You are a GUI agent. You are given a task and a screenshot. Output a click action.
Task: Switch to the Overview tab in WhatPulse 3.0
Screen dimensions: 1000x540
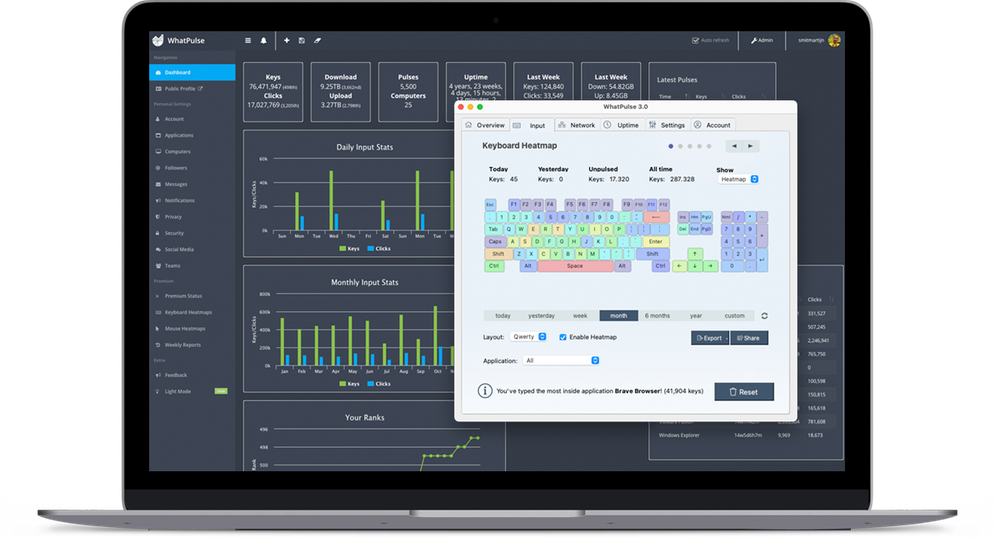[485, 125]
